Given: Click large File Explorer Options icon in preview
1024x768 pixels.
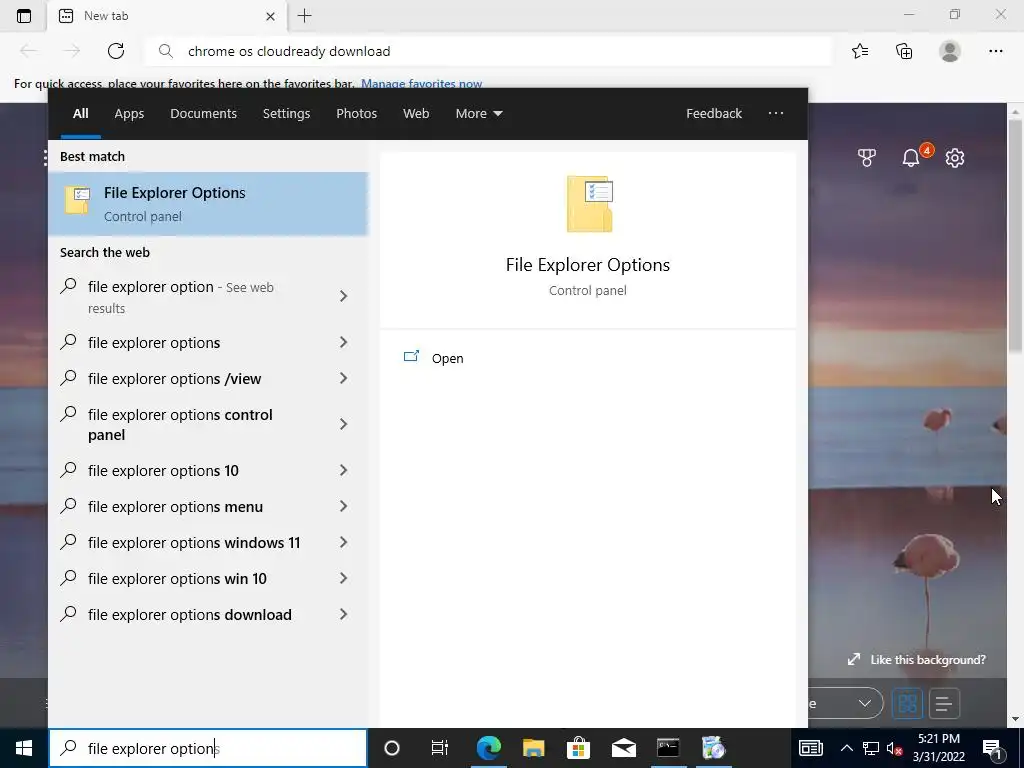Looking at the screenshot, I should 589,204.
